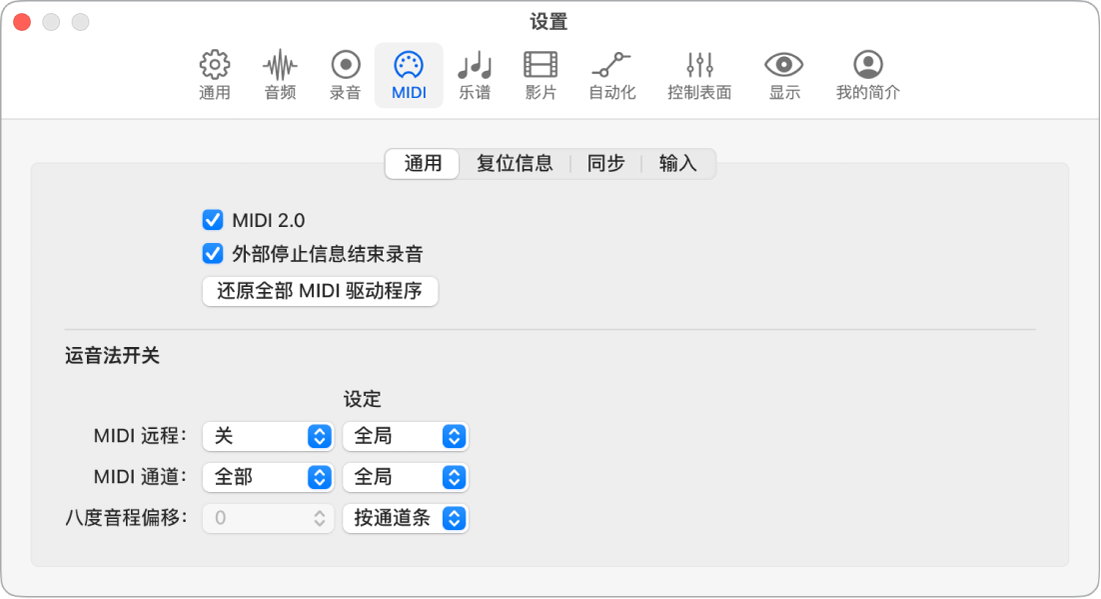打开显示设置面板
Image resolution: width=1101 pixels, height=599 pixels.
coord(783,75)
